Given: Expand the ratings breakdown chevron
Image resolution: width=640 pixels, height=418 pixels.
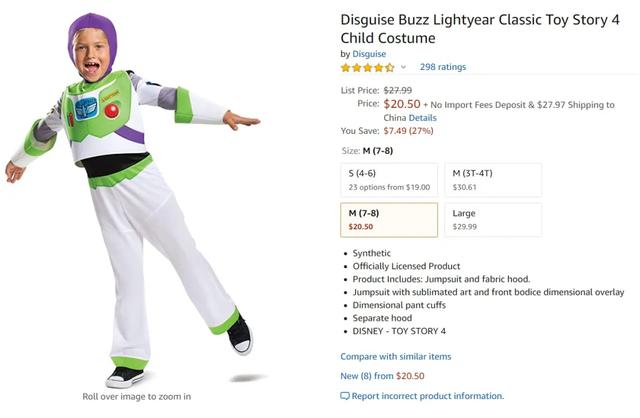Looking at the screenshot, I should (x=403, y=67).
